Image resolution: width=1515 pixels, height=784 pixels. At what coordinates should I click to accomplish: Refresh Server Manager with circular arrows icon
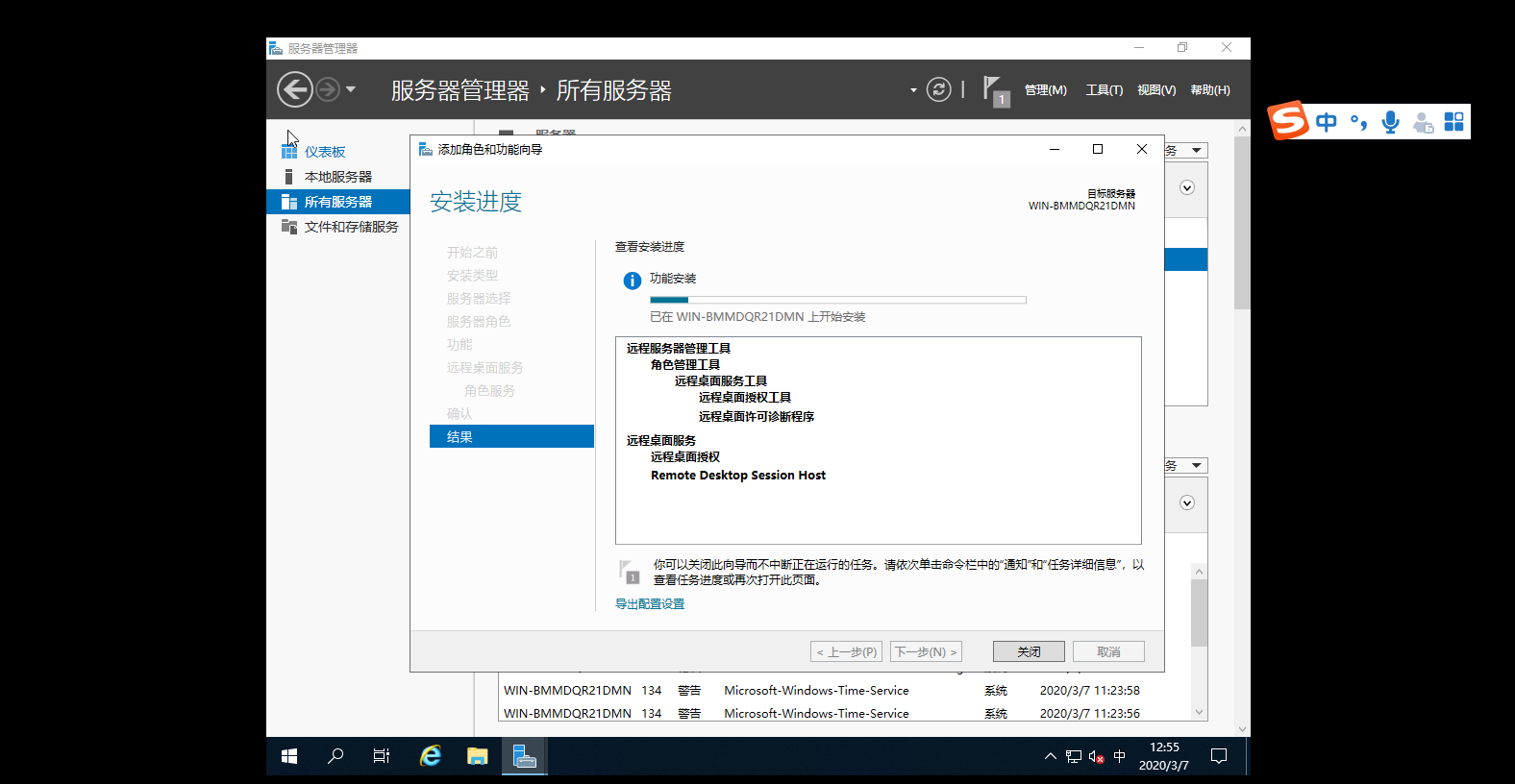(x=938, y=89)
